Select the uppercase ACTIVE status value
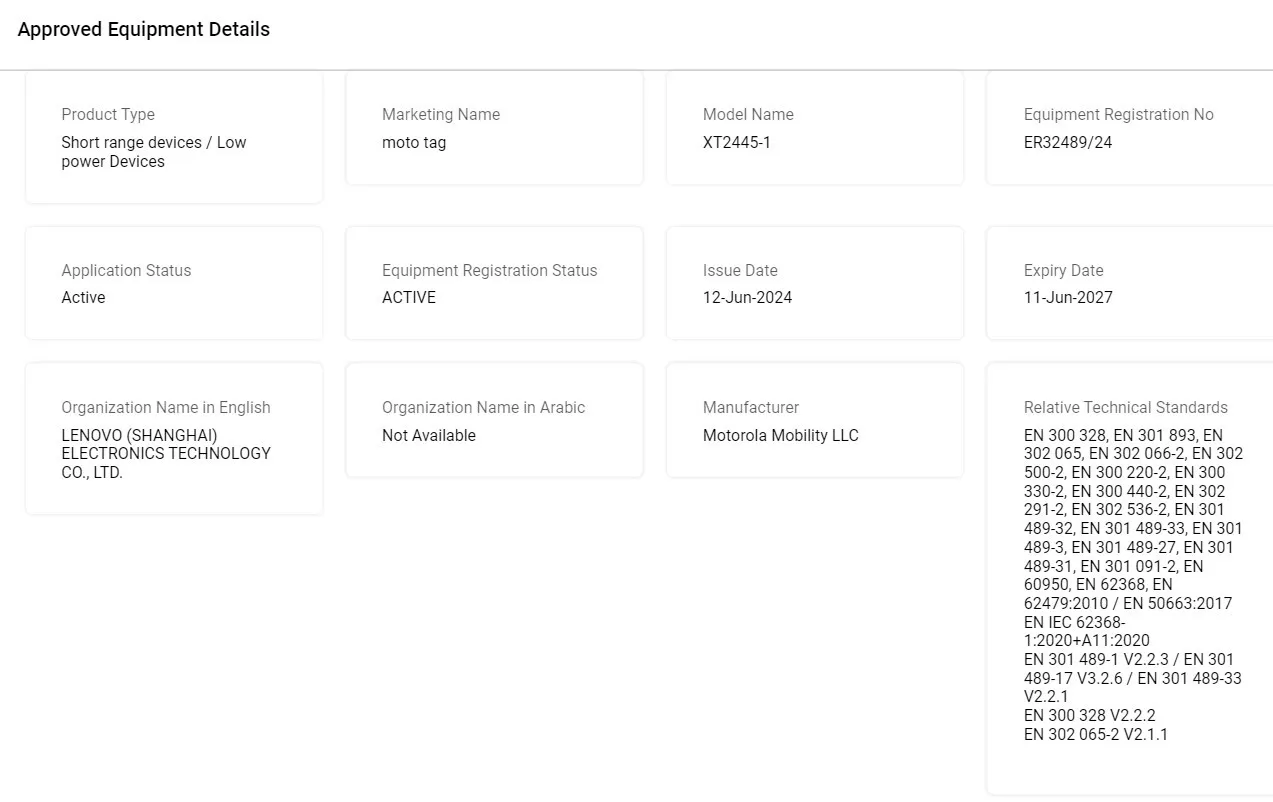This screenshot has width=1273, height=802. (409, 297)
